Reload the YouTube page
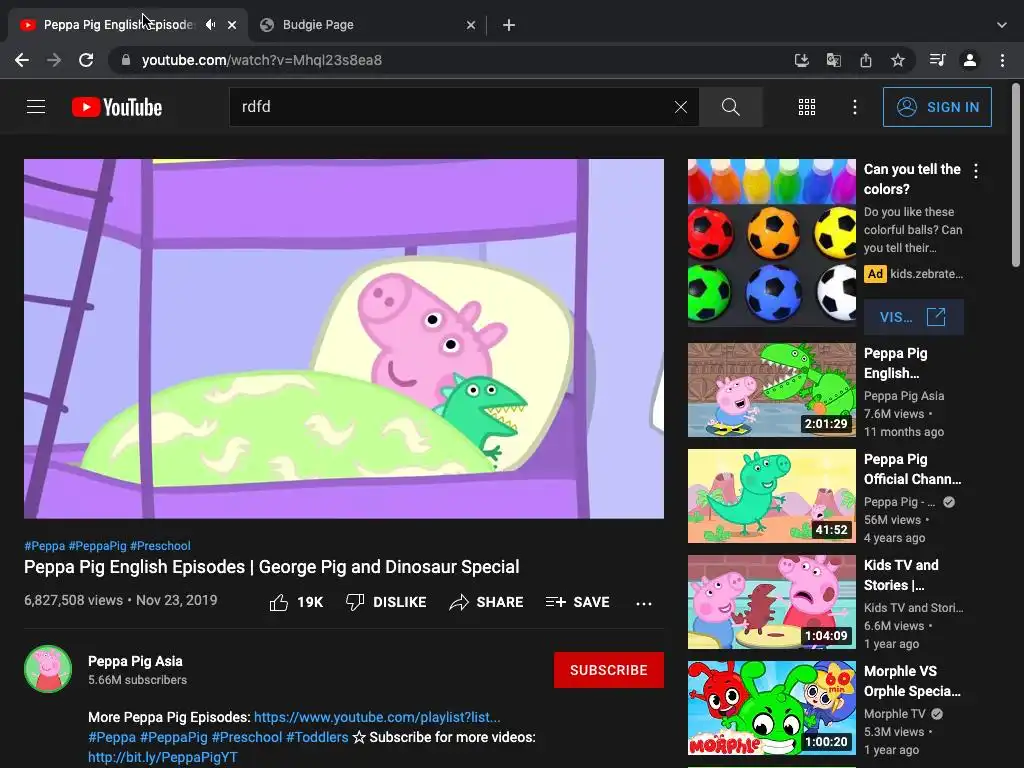 [x=86, y=60]
